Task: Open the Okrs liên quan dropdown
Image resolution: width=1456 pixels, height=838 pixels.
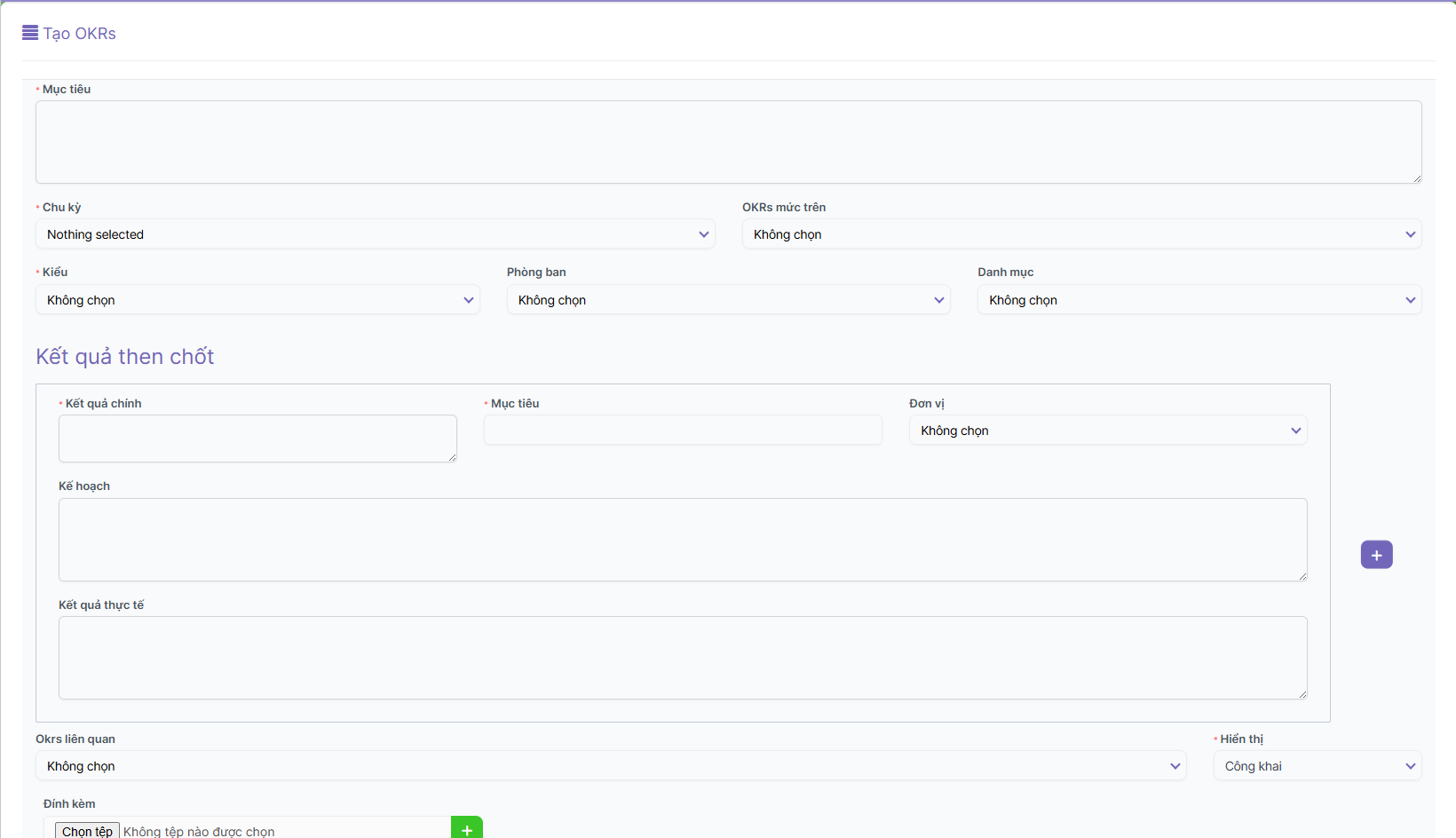Action: pos(610,766)
